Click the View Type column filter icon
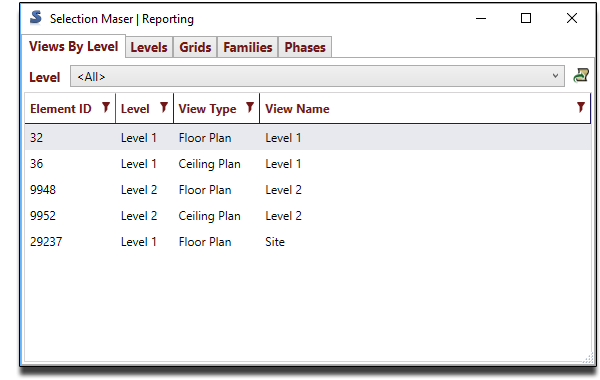The image size is (600, 380). (250, 108)
